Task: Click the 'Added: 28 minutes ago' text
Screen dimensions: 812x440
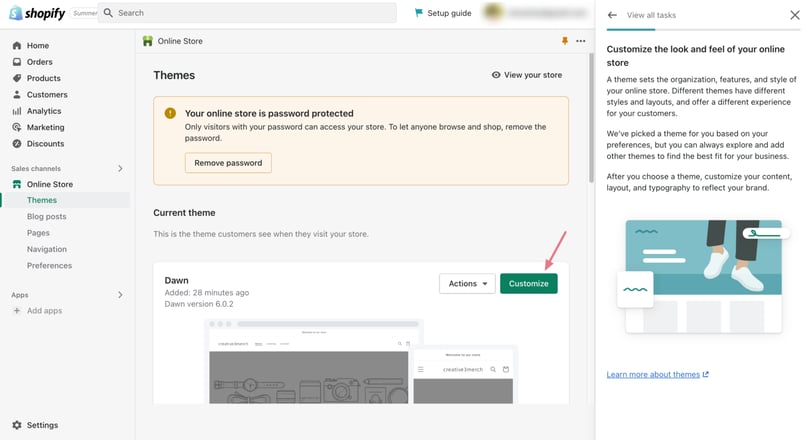Action: click(x=207, y=292)
